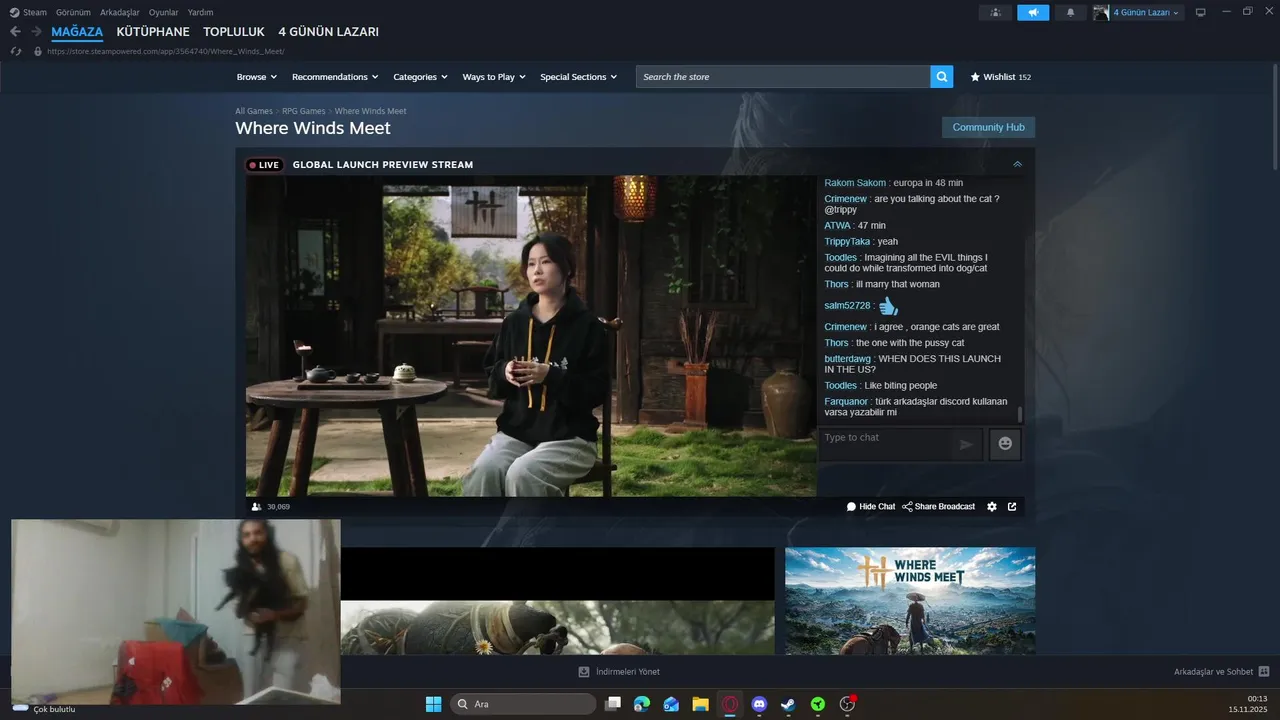Open Microsoft Edge from the taskbar
The height and width of the screenshot is (720, 1280).
(642, 704)
